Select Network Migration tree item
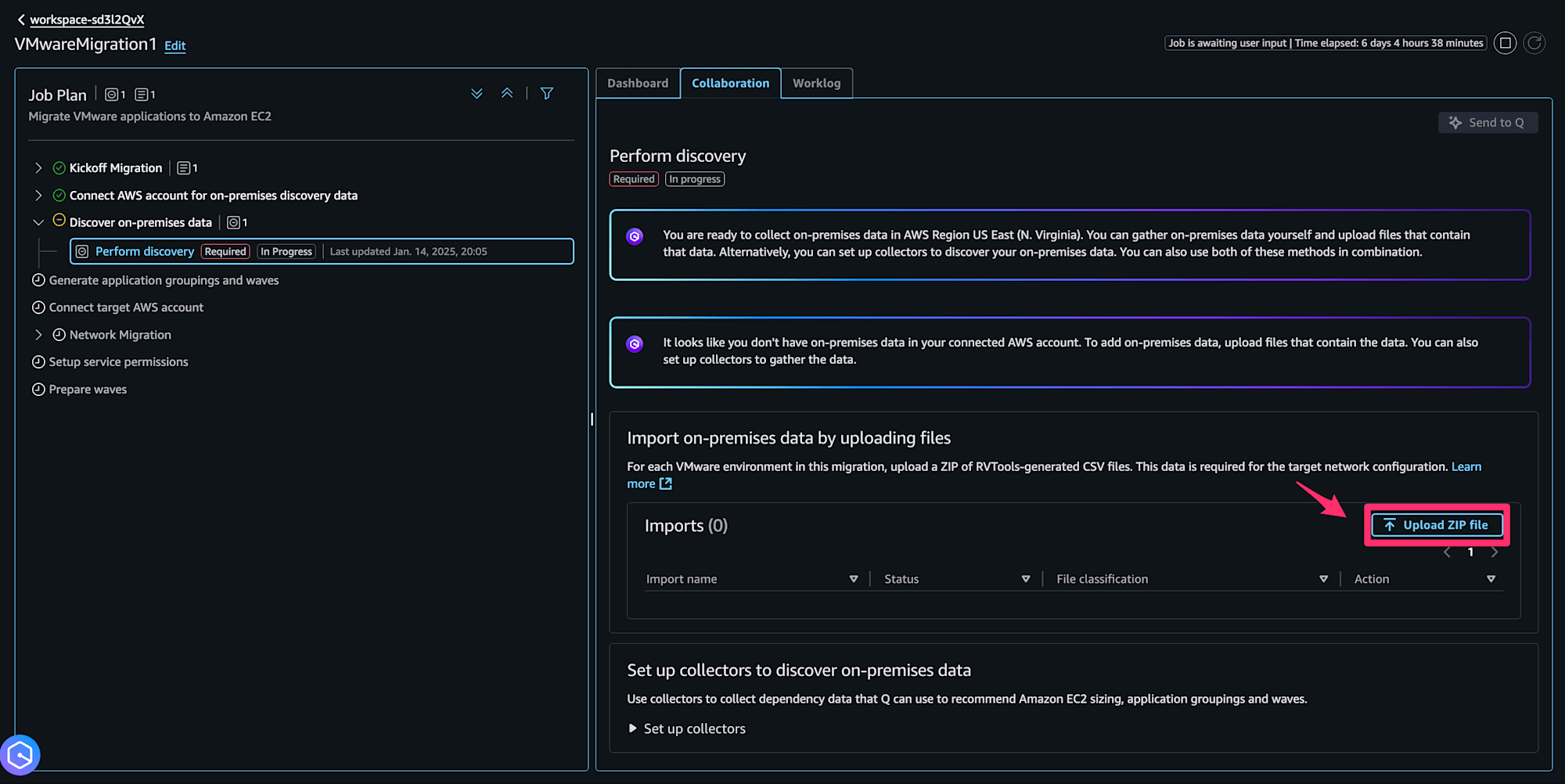 (x=120, y=335)
